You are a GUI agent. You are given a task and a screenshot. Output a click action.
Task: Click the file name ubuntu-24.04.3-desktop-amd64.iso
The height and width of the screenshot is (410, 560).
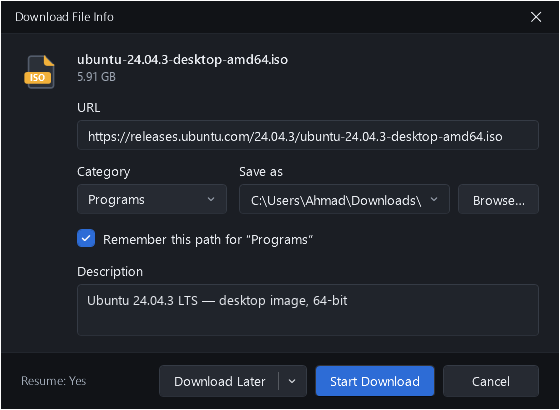coord(182,59)
